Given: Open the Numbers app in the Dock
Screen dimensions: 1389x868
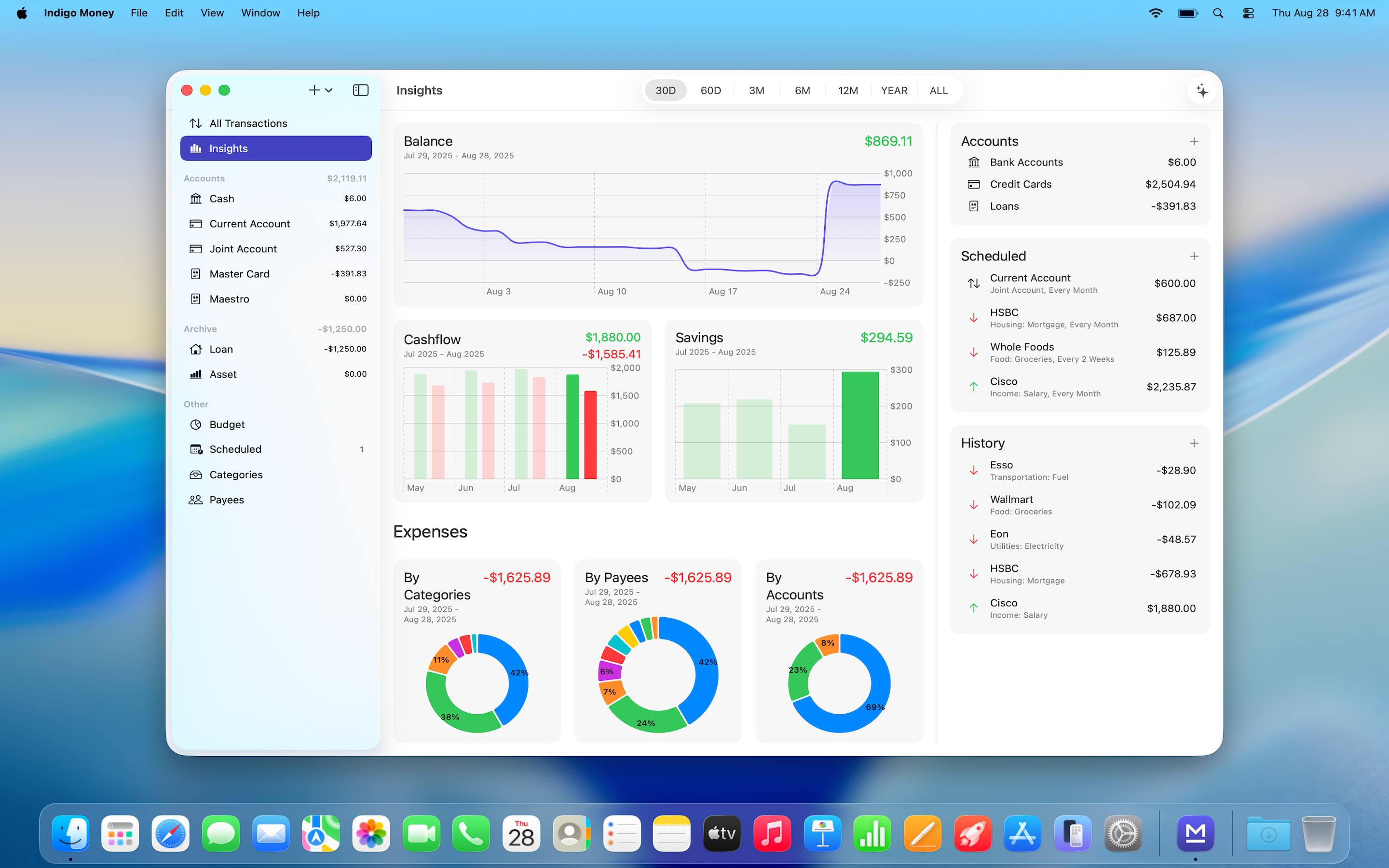Looking at the screenshot, I should [872, 834].
